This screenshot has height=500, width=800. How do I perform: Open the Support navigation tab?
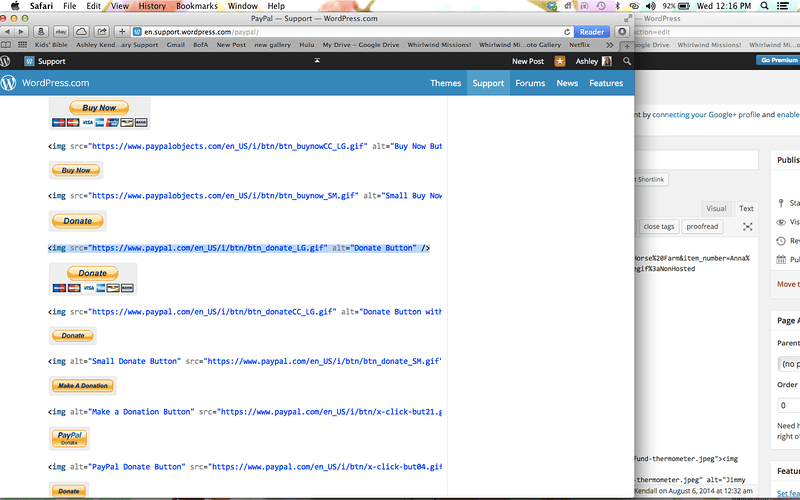(488, 83)
